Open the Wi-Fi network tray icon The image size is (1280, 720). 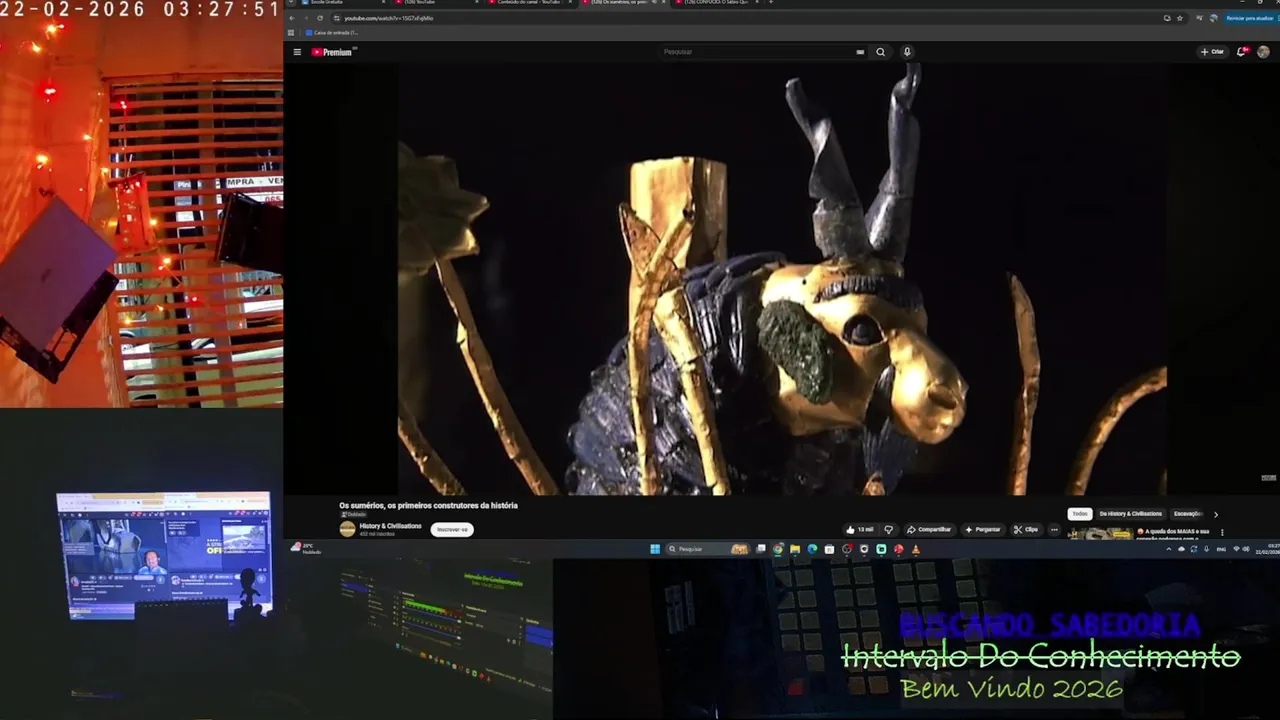point(1236,549)
